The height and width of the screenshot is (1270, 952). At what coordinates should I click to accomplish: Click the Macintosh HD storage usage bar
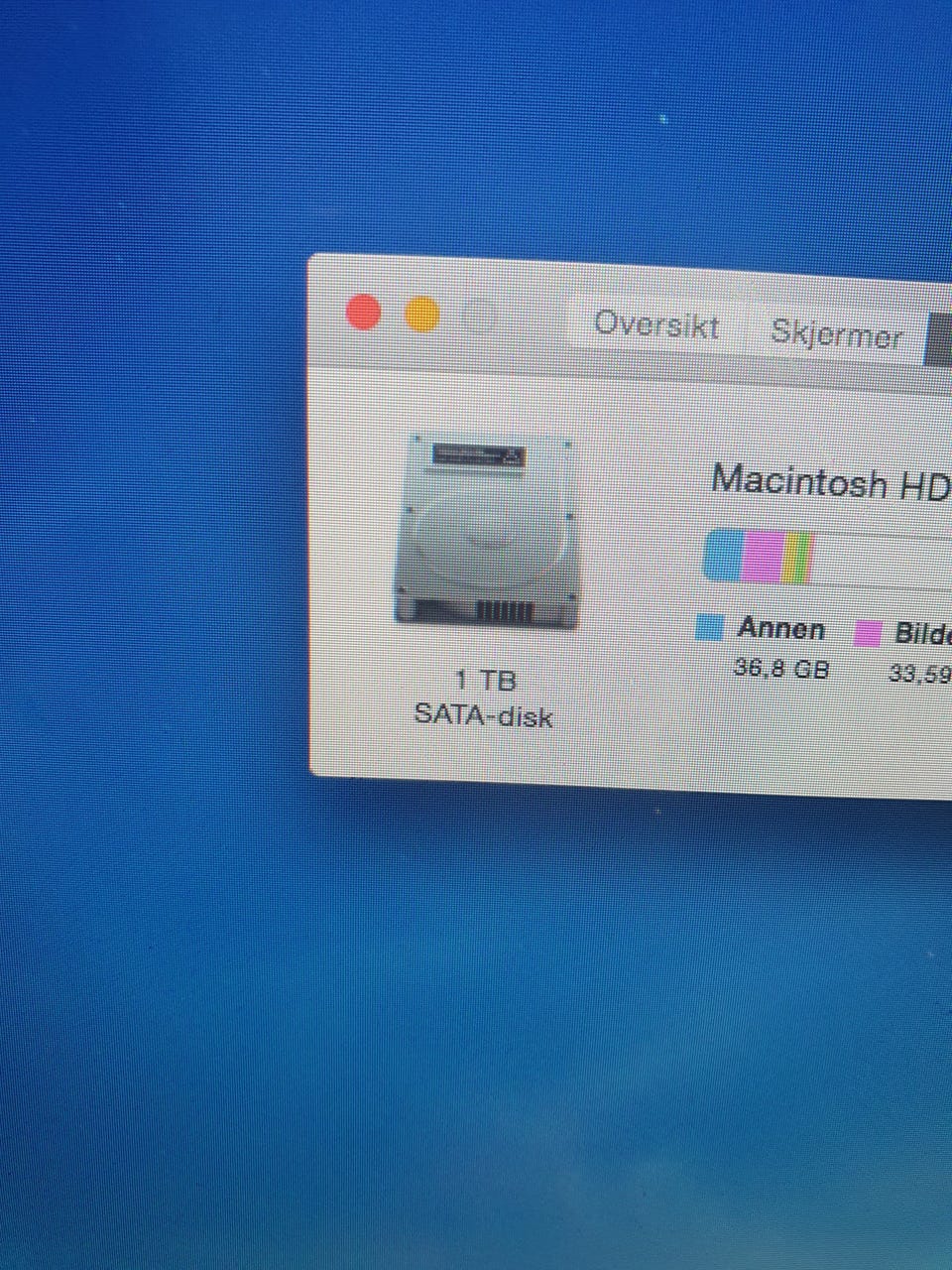[x=828, y=558]
